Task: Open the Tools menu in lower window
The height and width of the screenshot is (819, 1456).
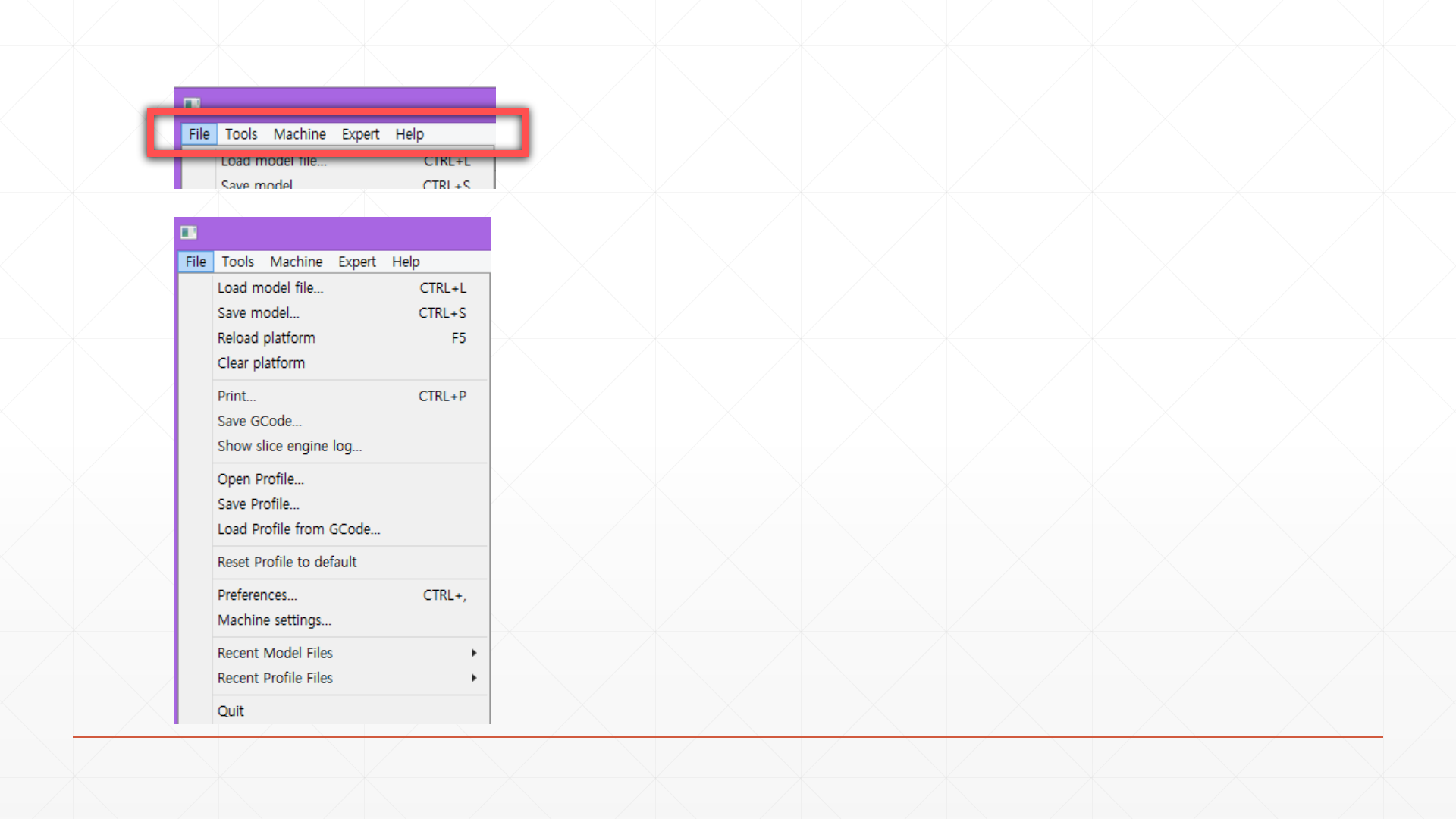Action: [237, 262]
